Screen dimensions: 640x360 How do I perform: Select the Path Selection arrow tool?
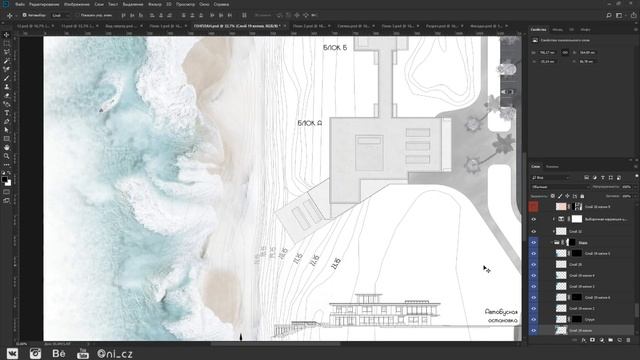7,130
